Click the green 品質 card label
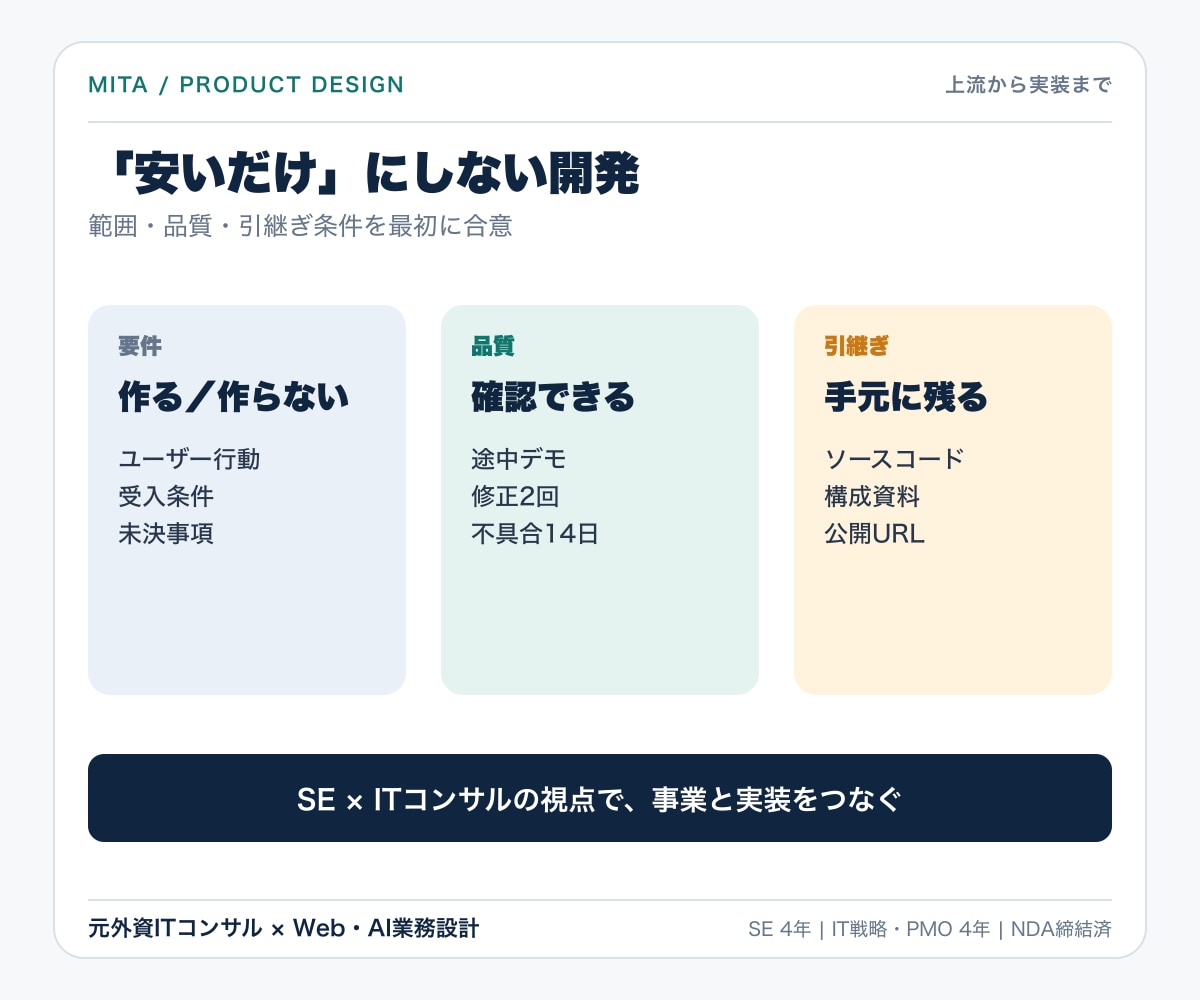1200x1000 pixels. click(493, 346)
